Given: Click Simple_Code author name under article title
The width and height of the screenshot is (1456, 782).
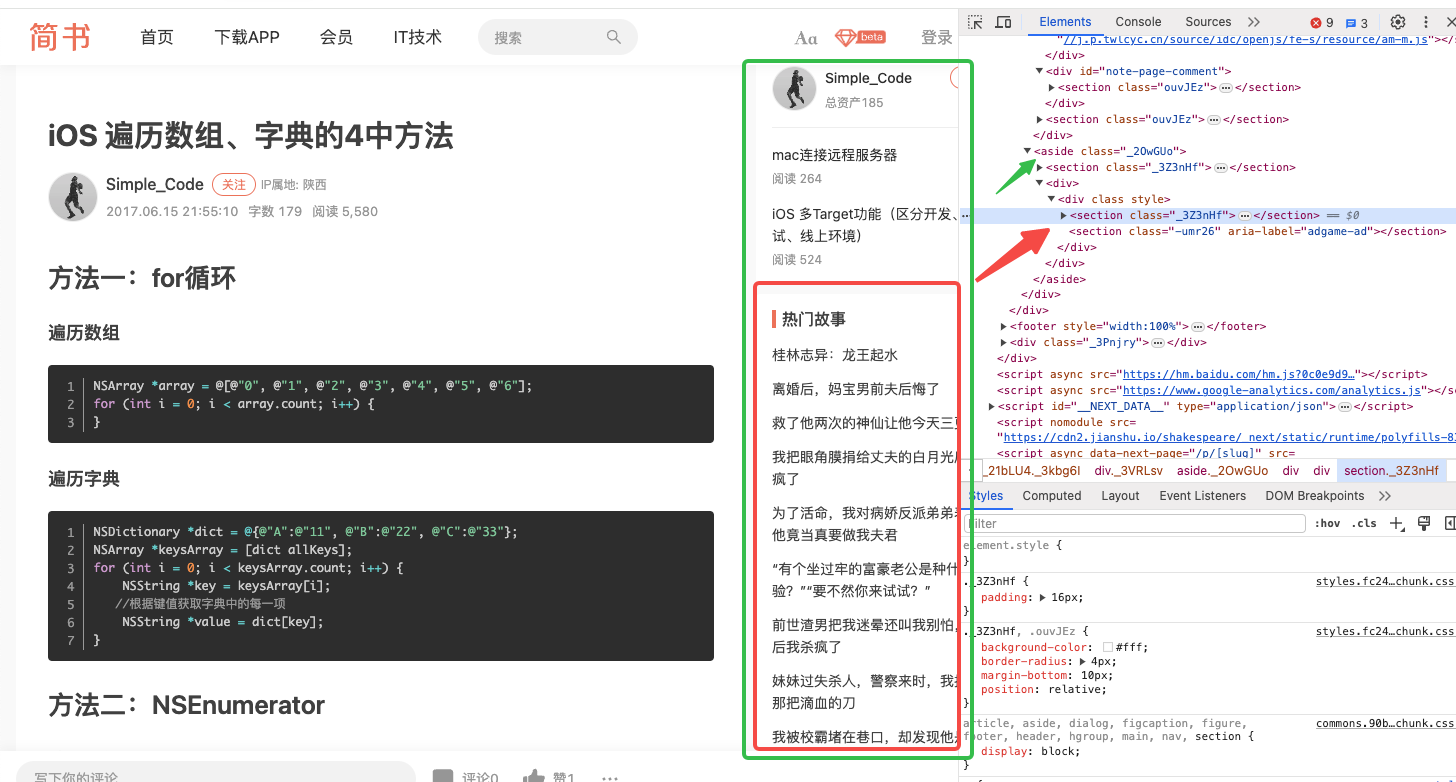Looking at the screenshot, I should (155, 184).
